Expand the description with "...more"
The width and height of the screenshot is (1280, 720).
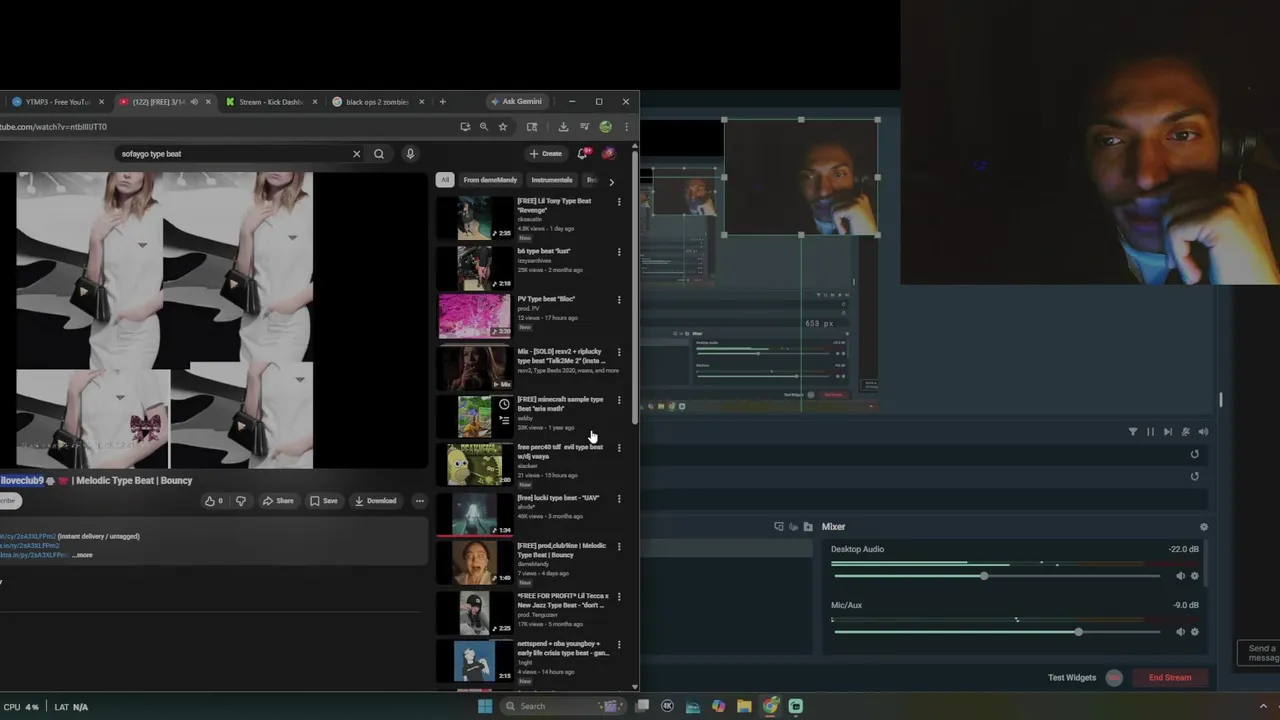click(x=82, y=555)
